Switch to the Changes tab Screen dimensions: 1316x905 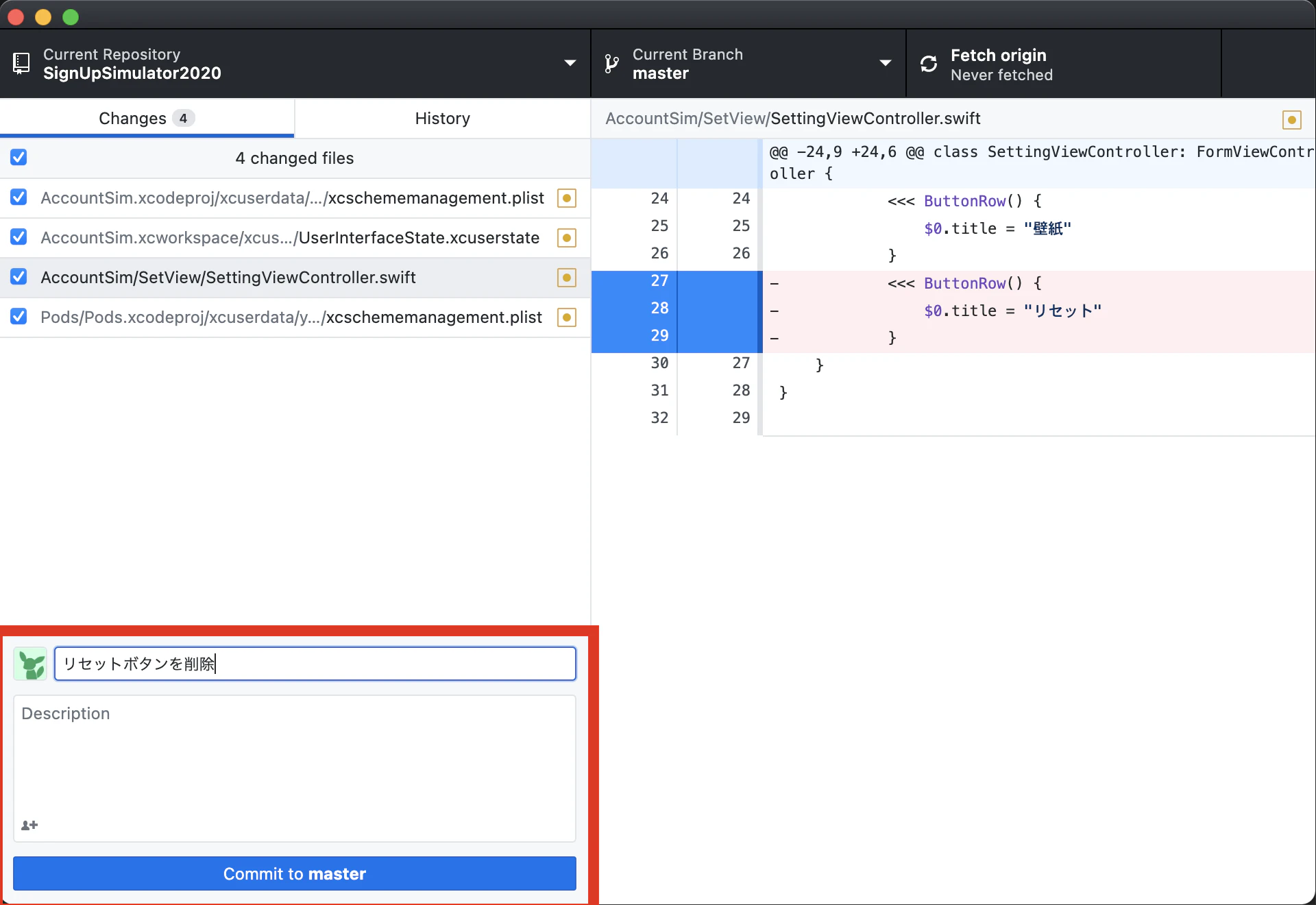[147, 119]
